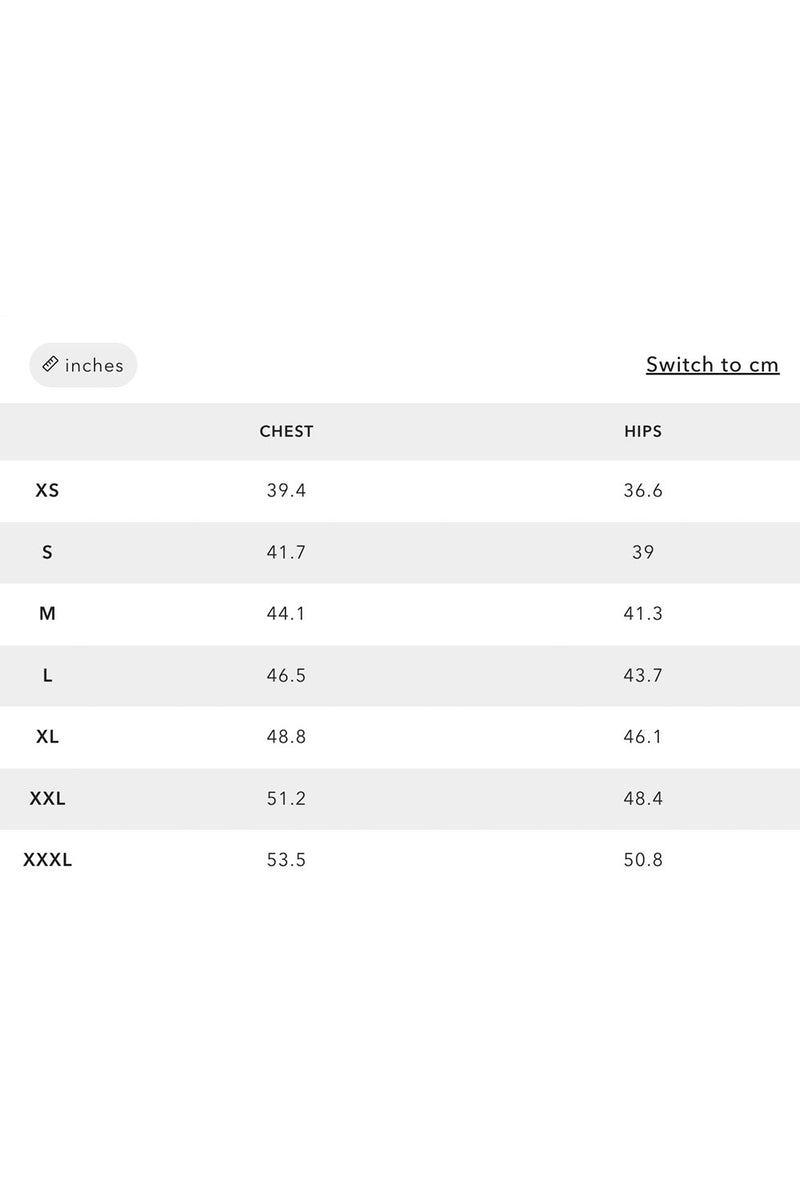This screenshot has height=1200, width=800.
Task: Click the HIPS column header
Action: (643, 432)
